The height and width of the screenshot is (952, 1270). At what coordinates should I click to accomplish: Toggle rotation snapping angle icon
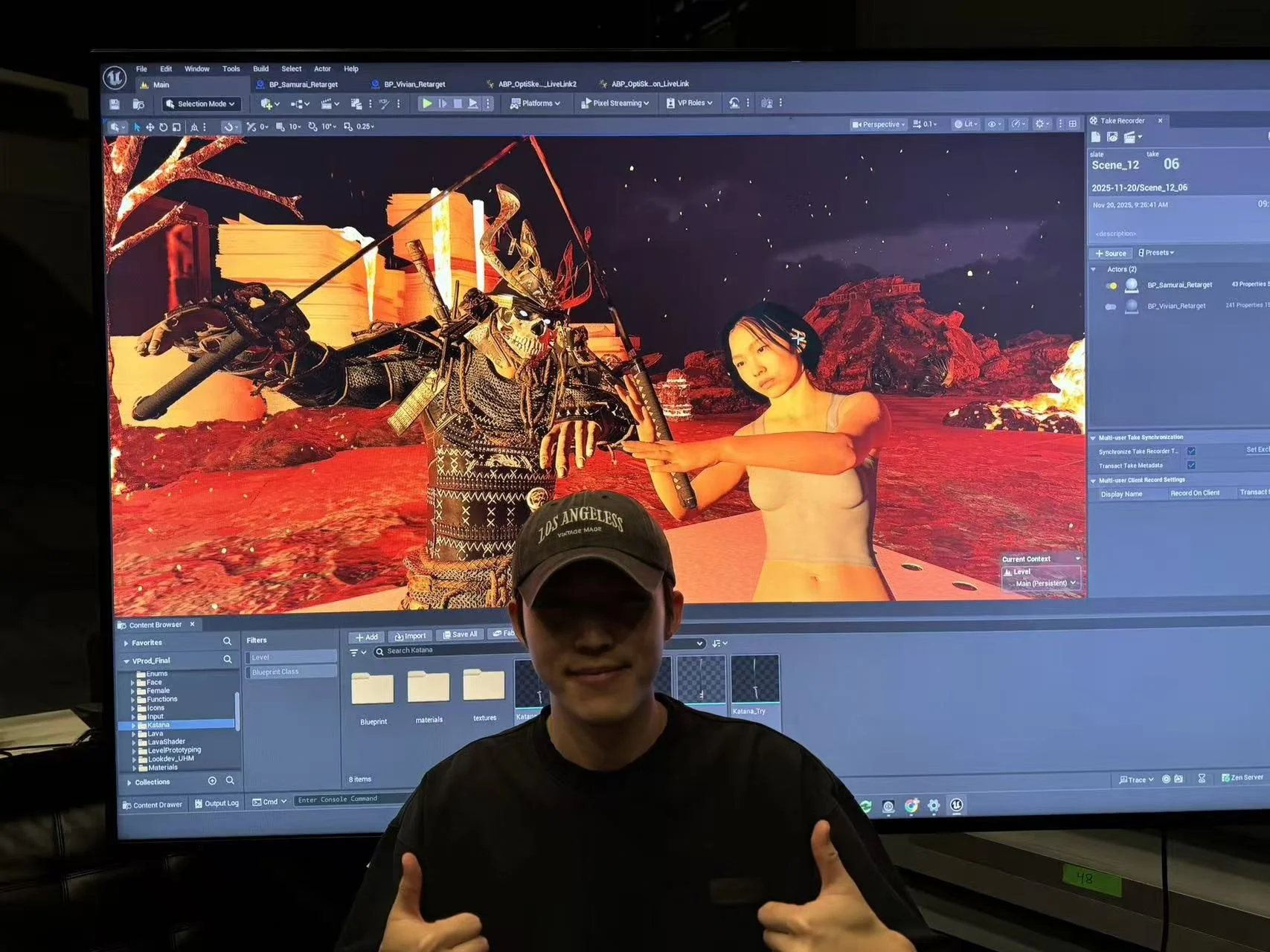tap(313, 127)
